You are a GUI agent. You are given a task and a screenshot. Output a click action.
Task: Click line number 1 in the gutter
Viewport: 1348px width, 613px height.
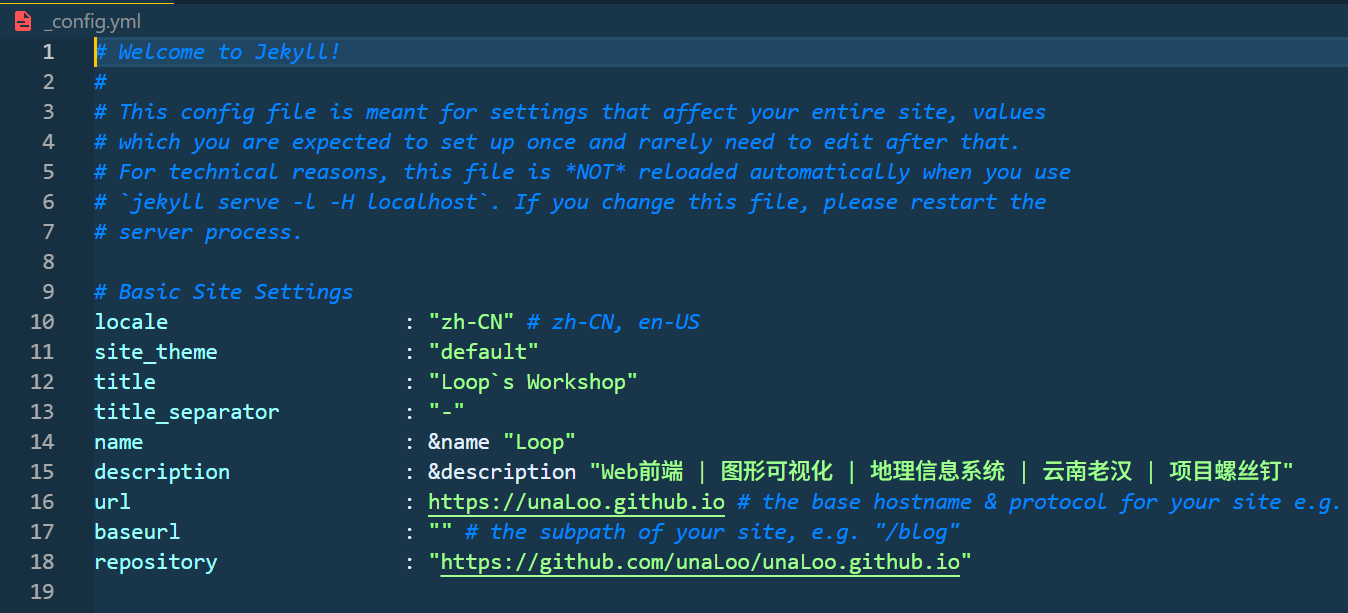48,51
